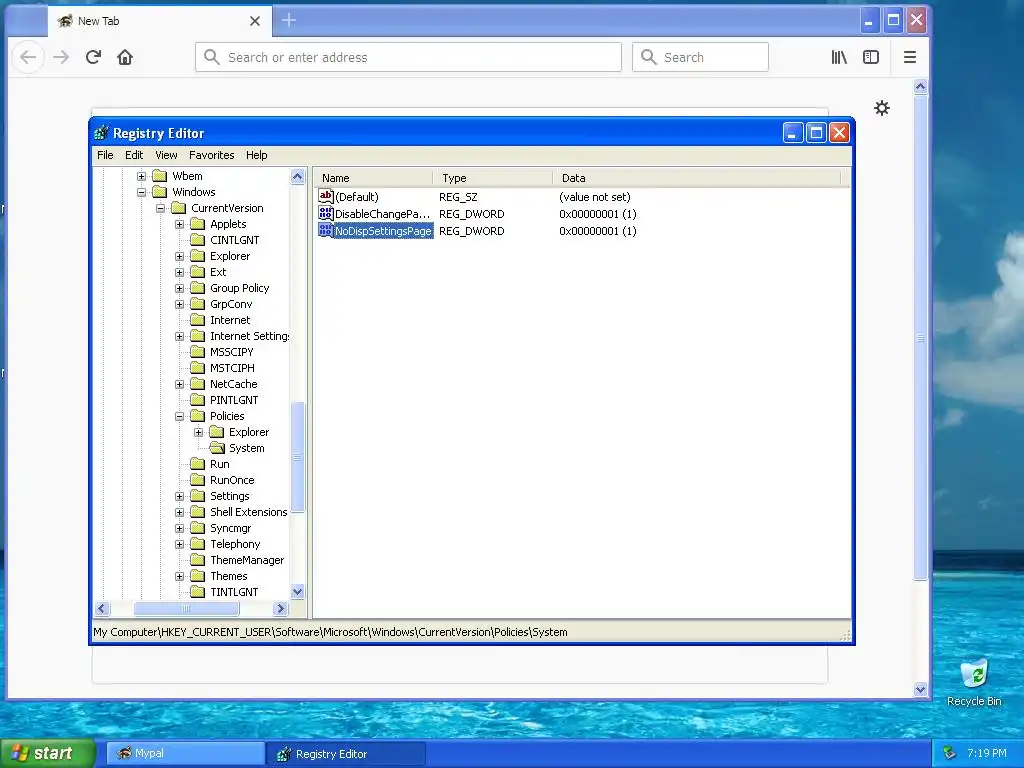Select the MSSCIPY key folder icon
Viewport: 1024px width, 768px height.
(197, 352)
